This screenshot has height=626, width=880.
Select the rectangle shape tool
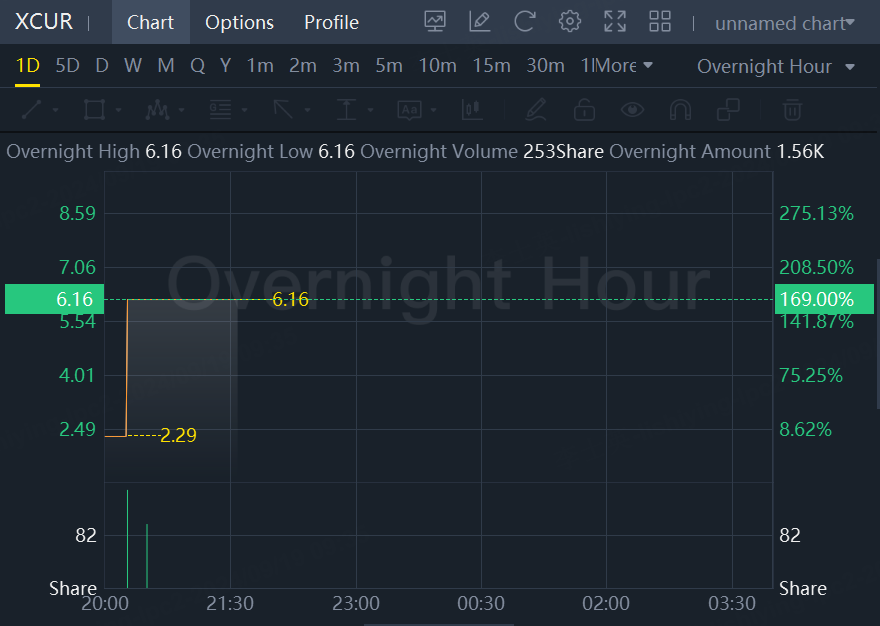click(x=94, y=109)
